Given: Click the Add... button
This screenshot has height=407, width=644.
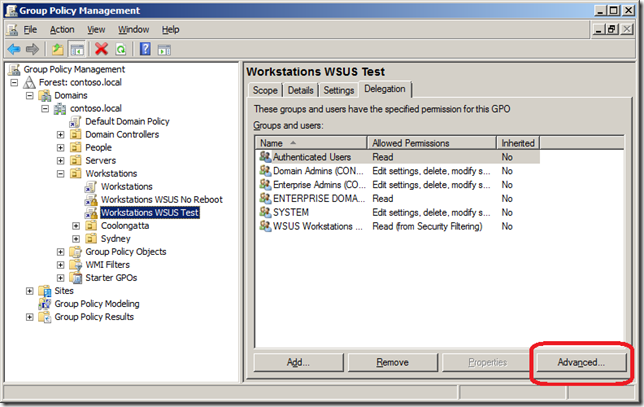Looking at the screenshot, I should [x=298, y=362].
